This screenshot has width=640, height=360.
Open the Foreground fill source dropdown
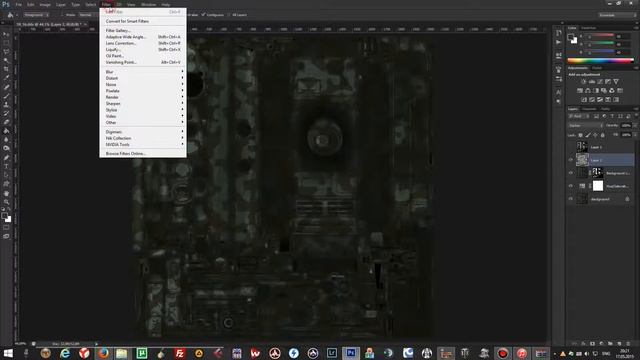click(36, 15)
